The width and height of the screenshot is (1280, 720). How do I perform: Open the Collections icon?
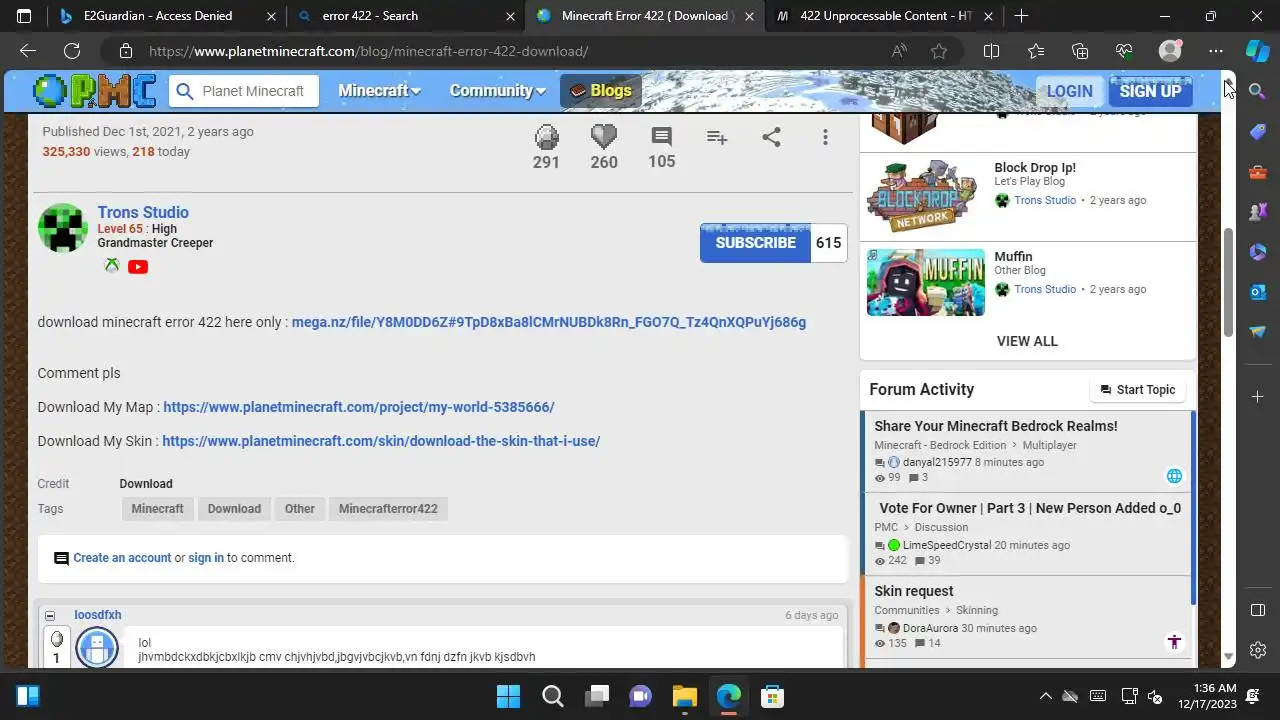pyautogui.click(x=1079, y=51)
